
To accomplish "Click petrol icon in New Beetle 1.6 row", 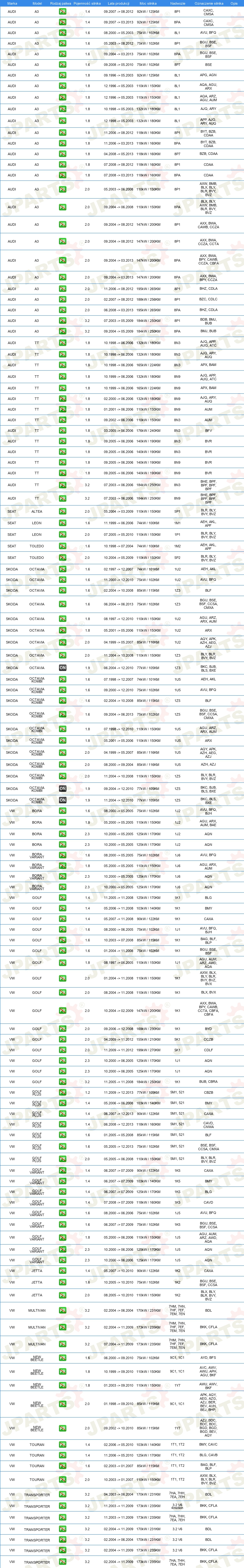I will pos(63,1357).
